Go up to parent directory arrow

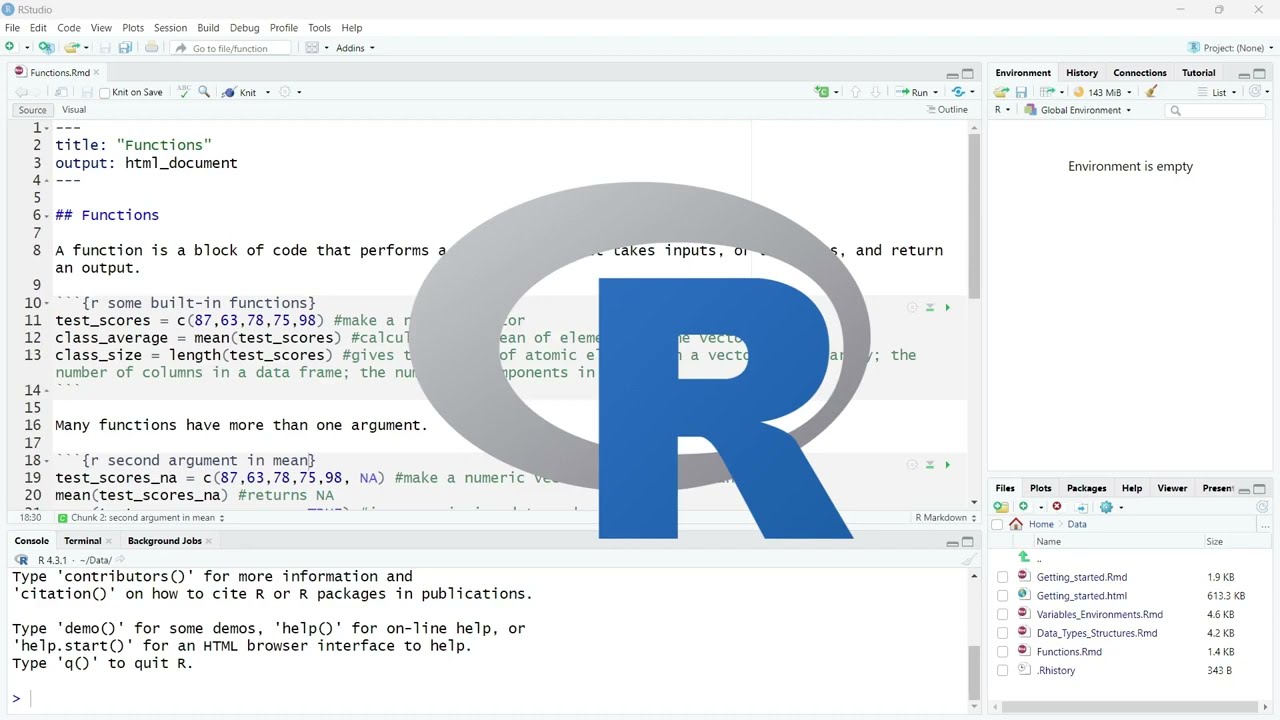[1023, 557]
